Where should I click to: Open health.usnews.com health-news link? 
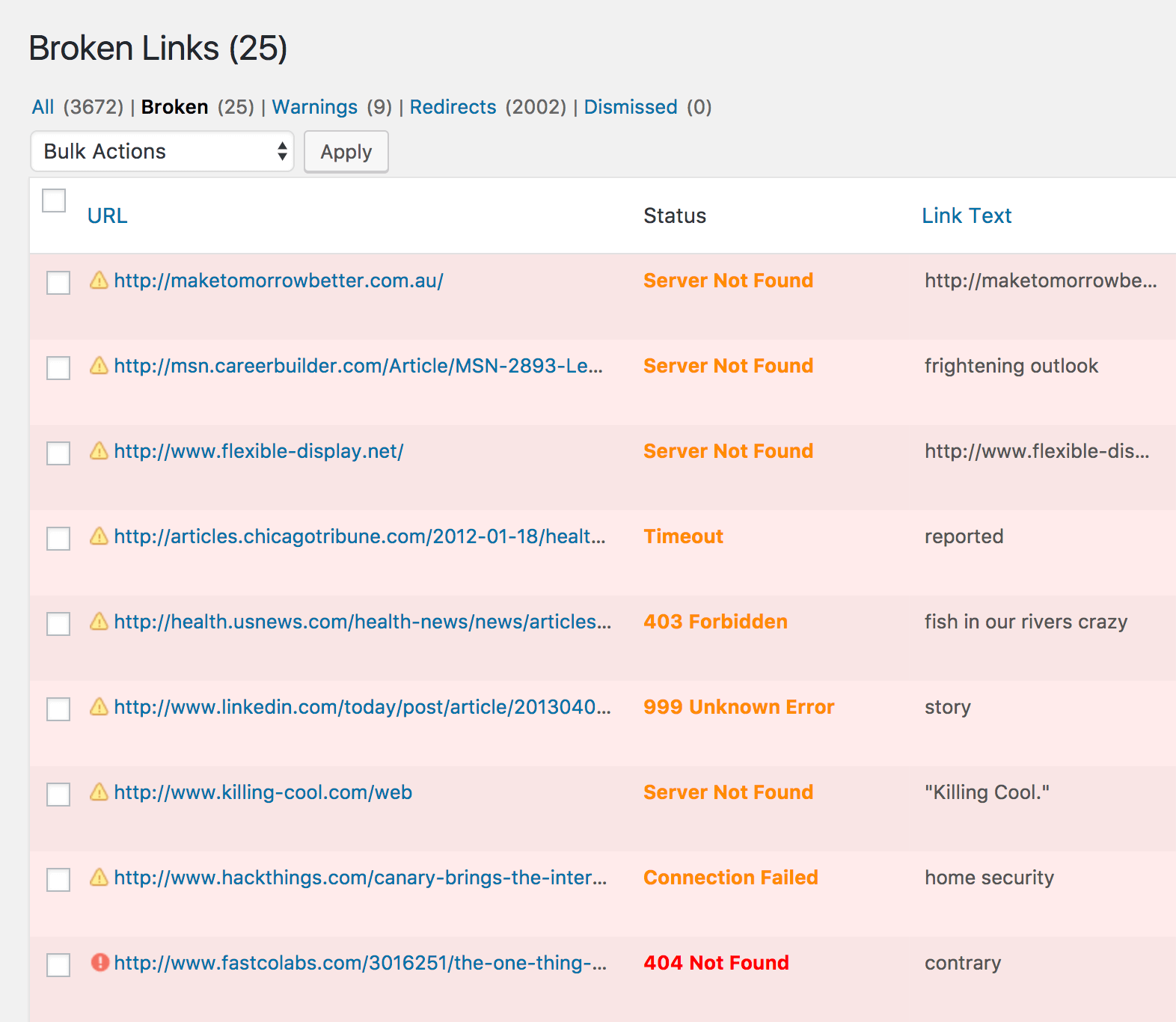pos(363,622)
